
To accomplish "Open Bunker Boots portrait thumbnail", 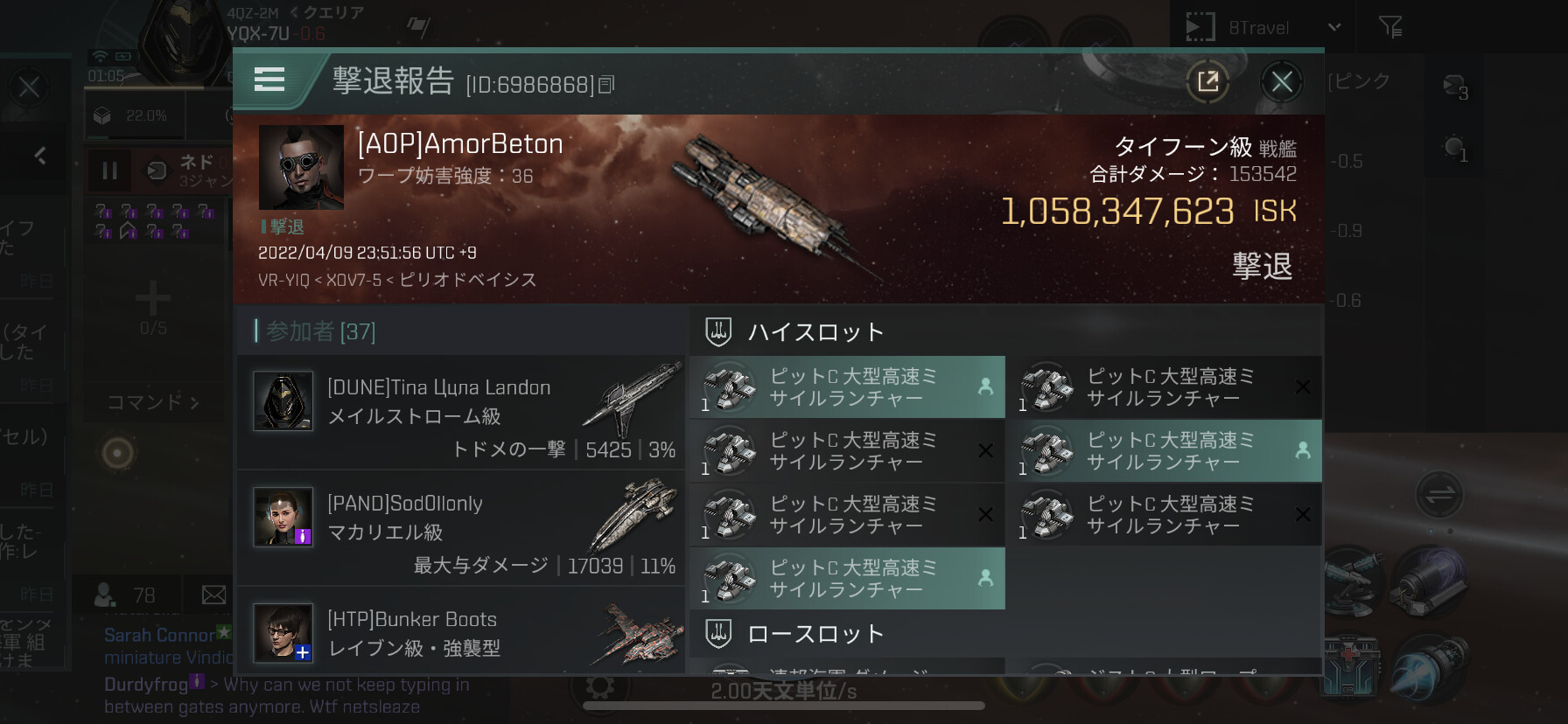I will [x=283, y=632].
